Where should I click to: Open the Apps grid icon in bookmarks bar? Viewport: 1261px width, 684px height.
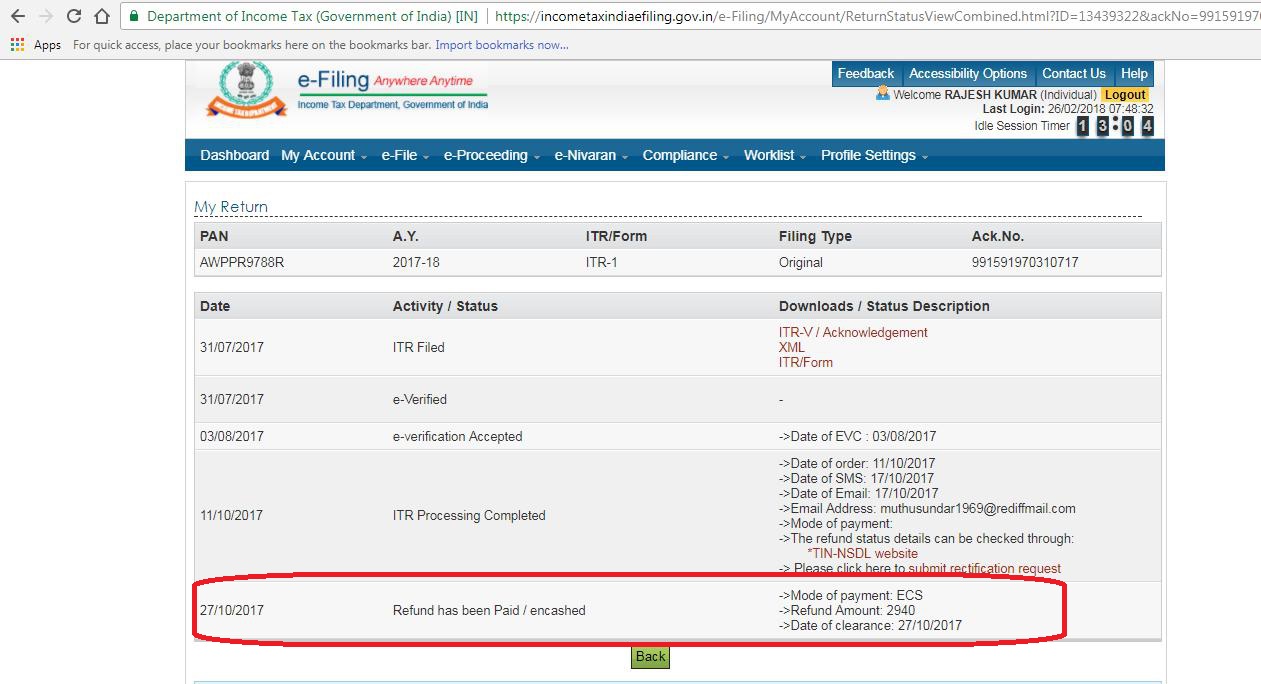[x=17, y=45]
